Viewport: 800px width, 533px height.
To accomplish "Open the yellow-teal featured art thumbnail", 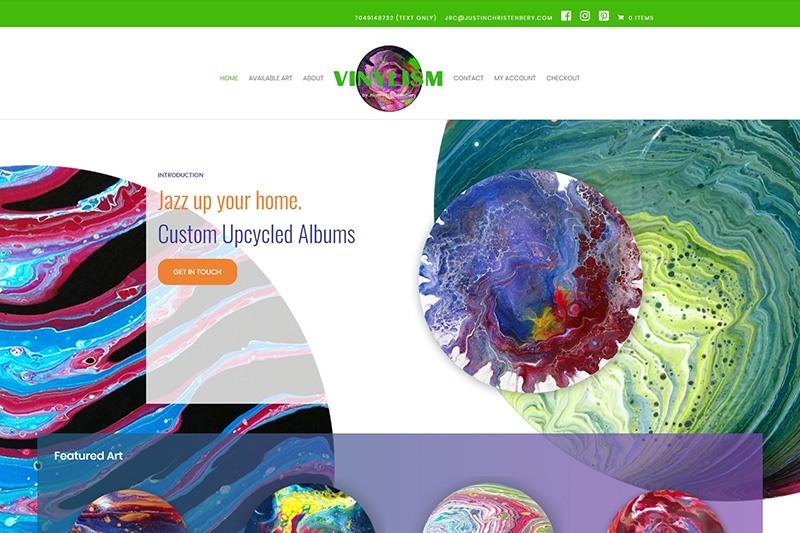I will pos(310,509).
